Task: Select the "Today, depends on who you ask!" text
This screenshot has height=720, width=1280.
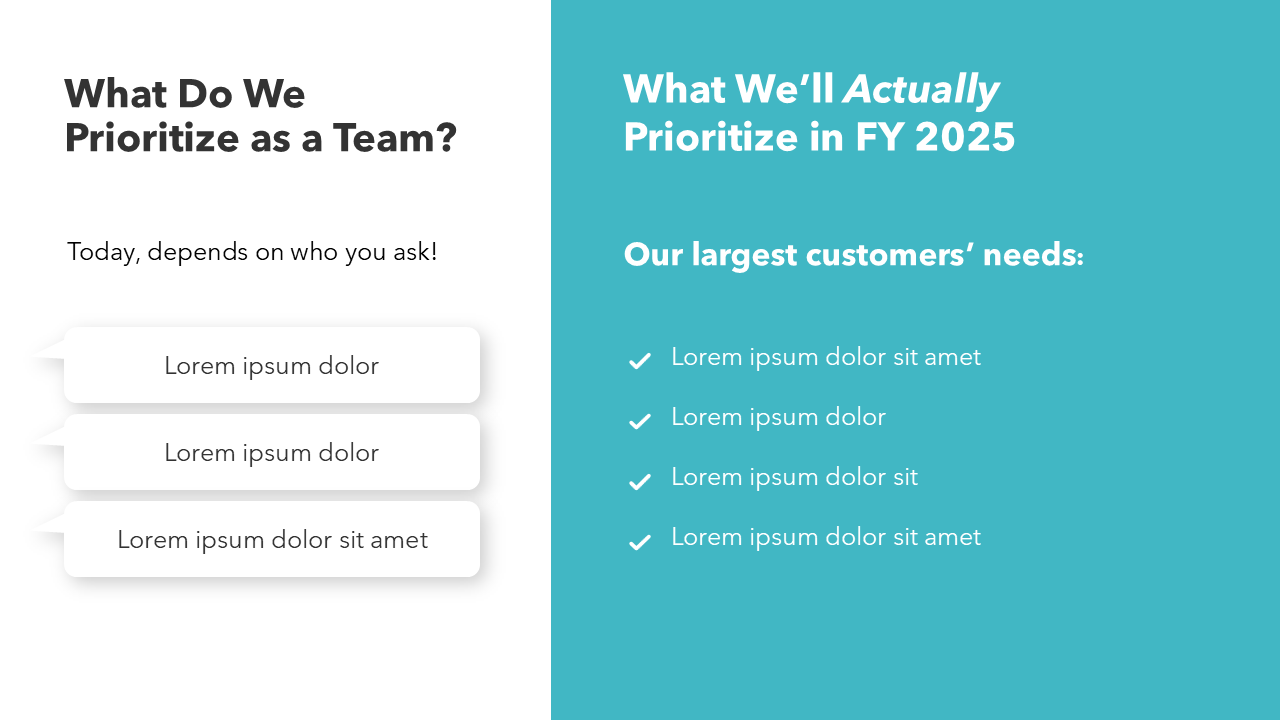Action: point(252,252)
